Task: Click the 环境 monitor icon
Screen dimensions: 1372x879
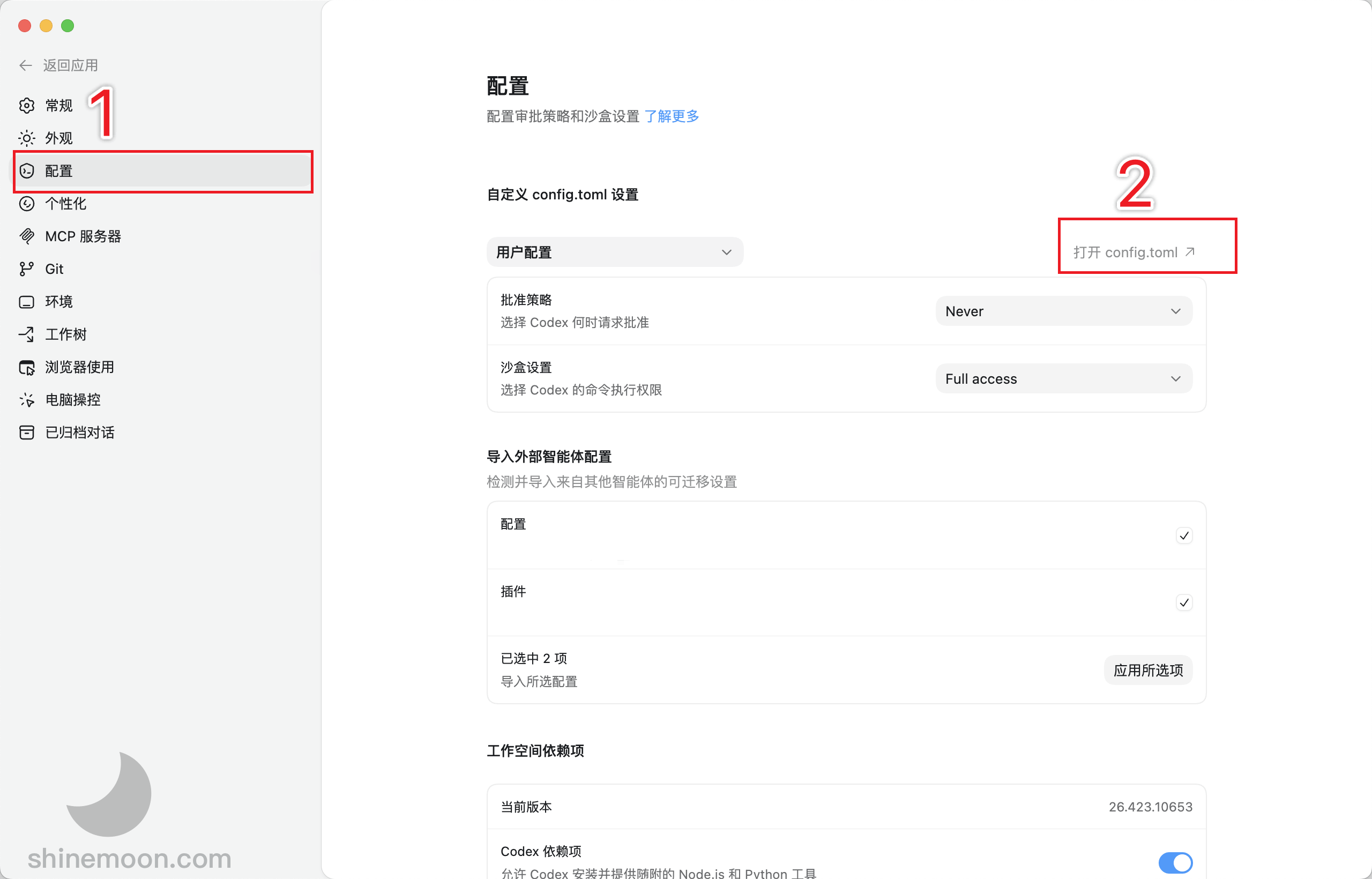Action: coord(27,301)
